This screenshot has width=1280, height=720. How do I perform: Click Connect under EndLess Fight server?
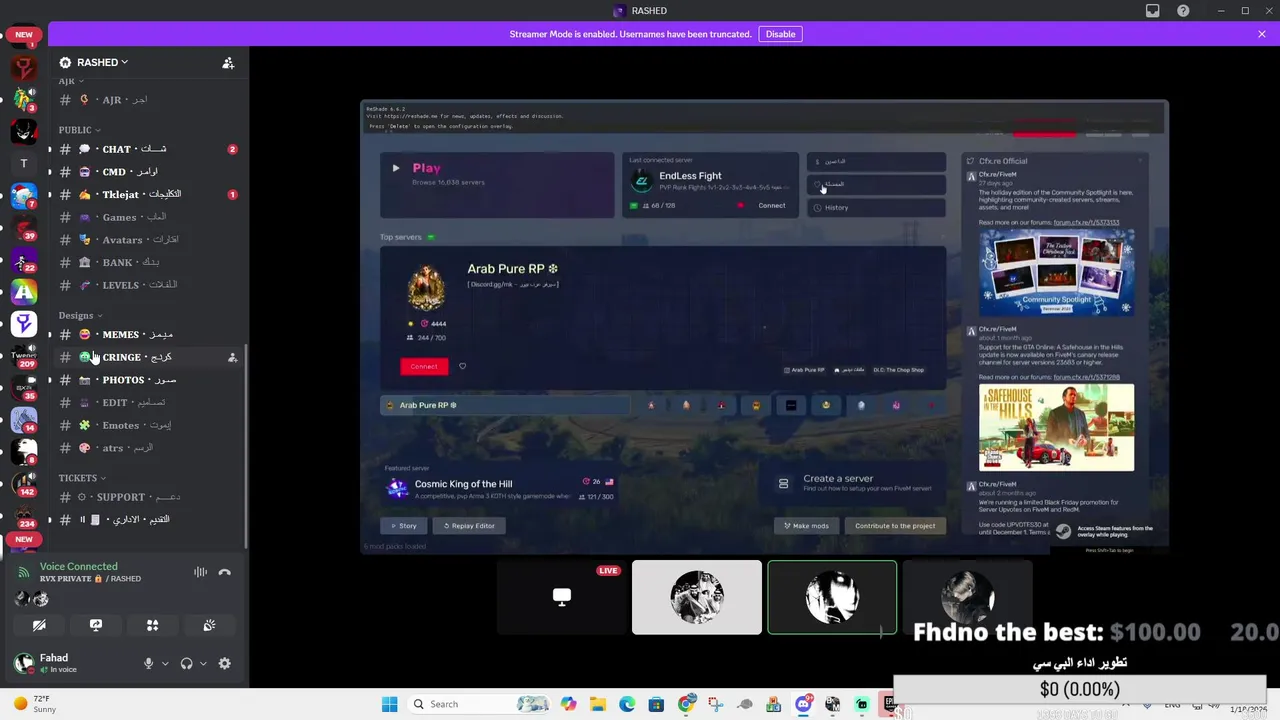tap(771, 206)
